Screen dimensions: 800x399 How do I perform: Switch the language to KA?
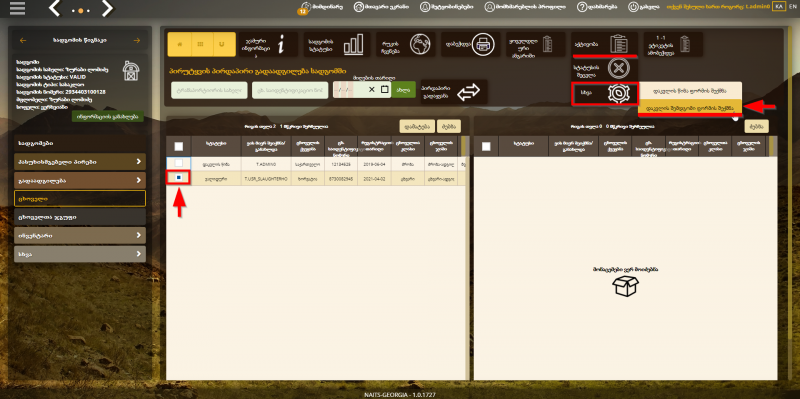coord(779,7)
